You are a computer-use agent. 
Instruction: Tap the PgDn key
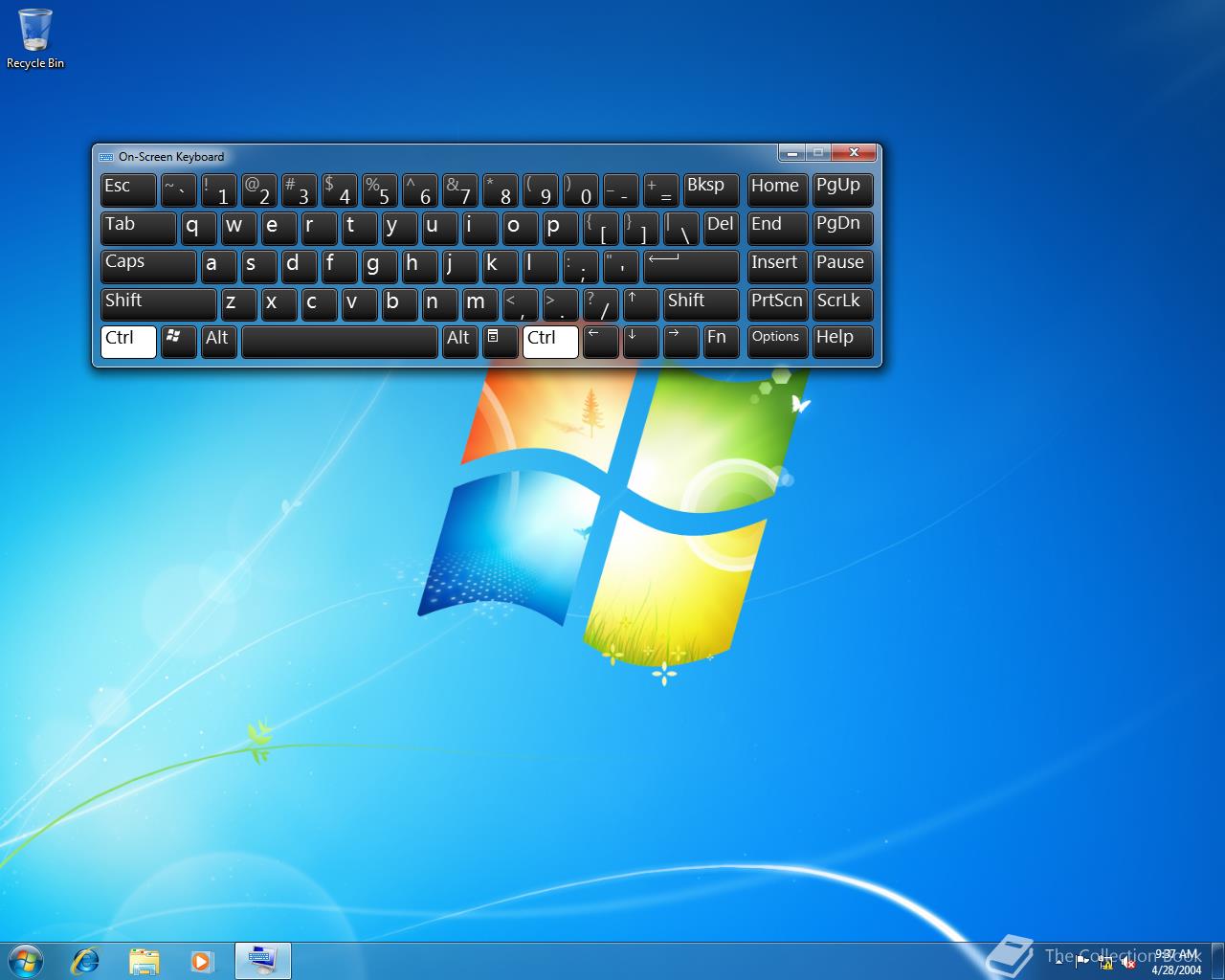coord(842,229)
